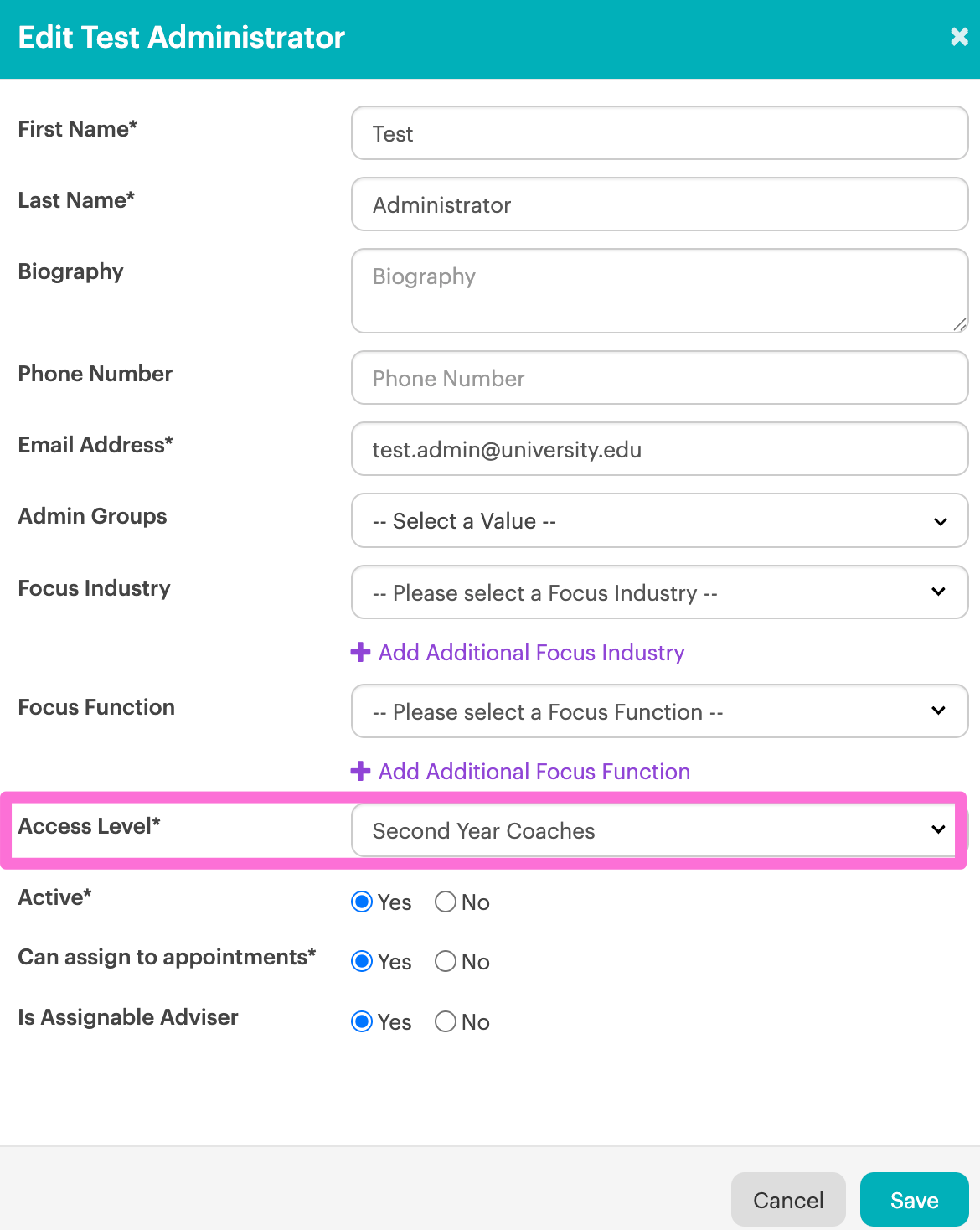
Task: Choose Yes for Can assign to appointments
Action: pyautogui.click(x=362, y=961)
